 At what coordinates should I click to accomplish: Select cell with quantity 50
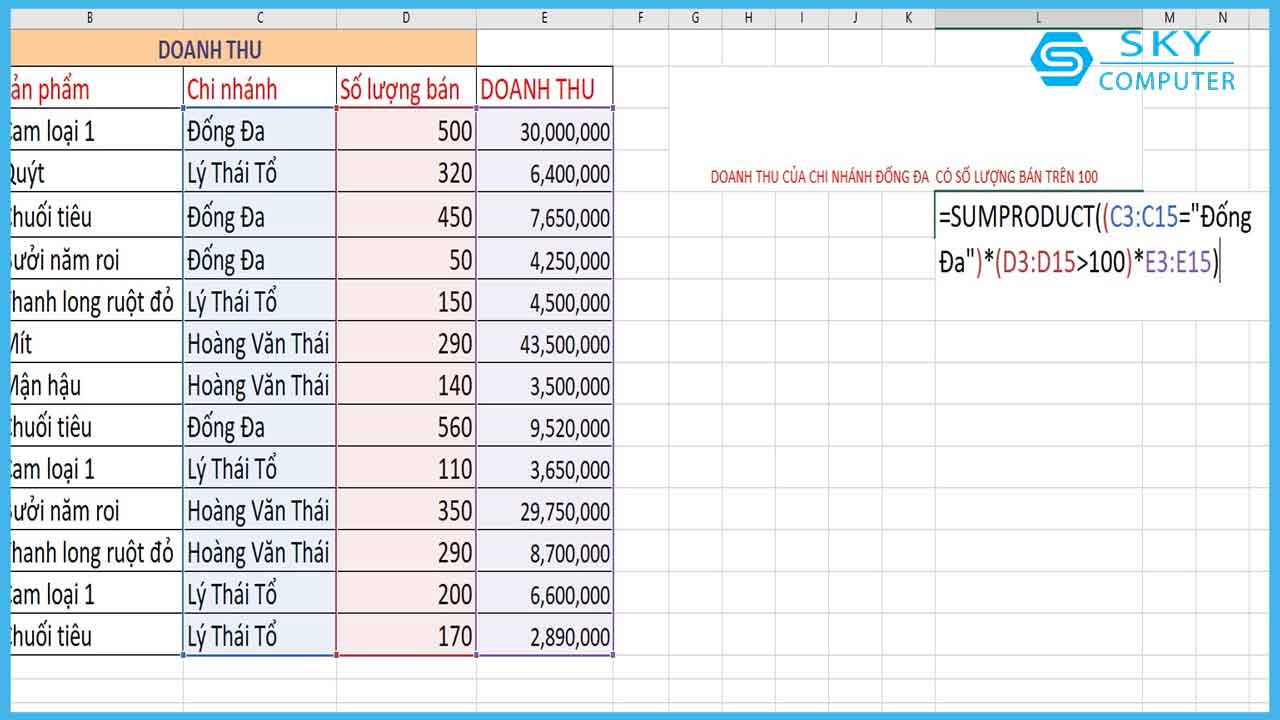coord(406,259)
